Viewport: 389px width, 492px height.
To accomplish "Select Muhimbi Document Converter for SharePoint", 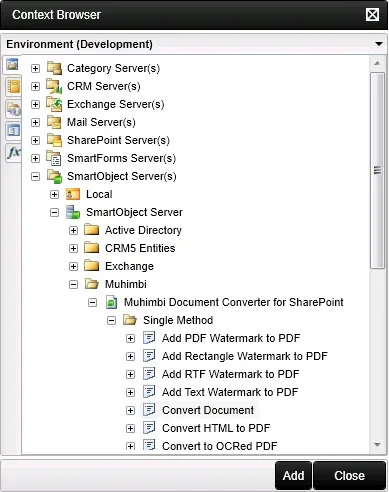I will click(233, 302).
